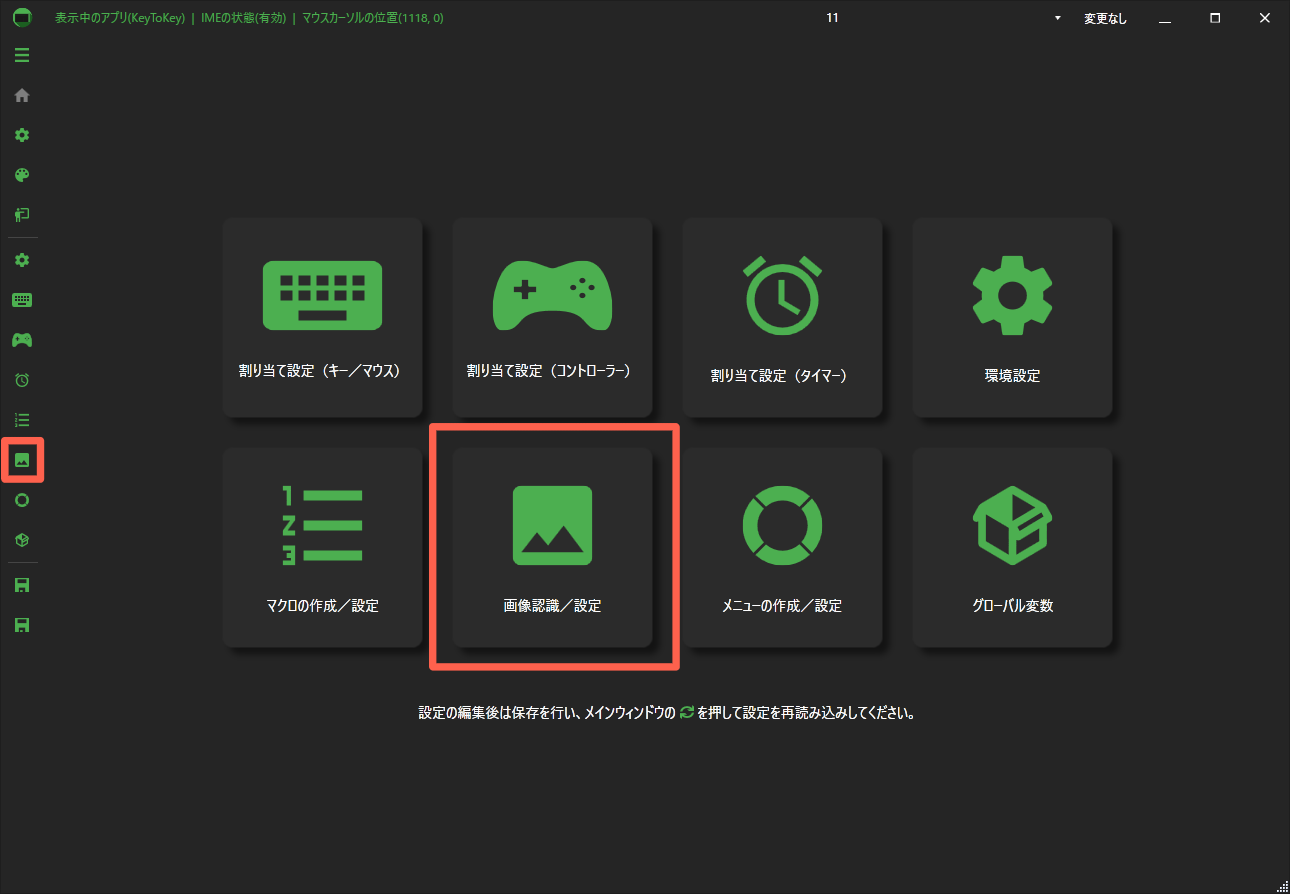Image resolution: width=1290 pixels, height=894 pixels.
Task: Open 割り当て設定（キー／マウス） tile
Action: click(x=322, y=317)
